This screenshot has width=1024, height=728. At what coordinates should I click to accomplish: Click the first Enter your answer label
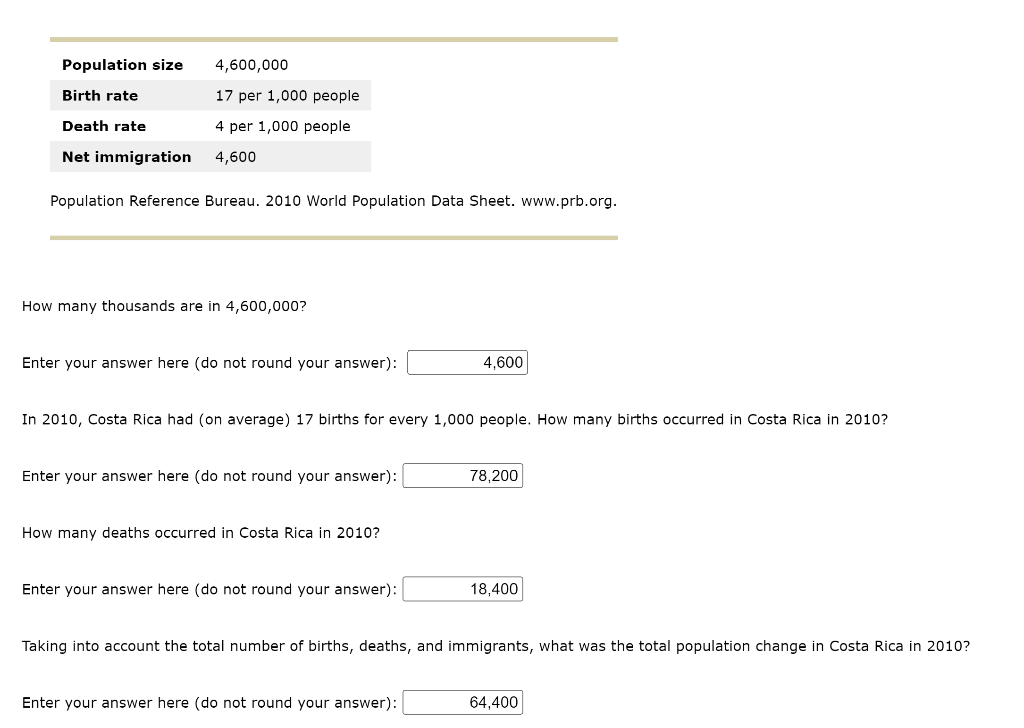tap(207, 362)
